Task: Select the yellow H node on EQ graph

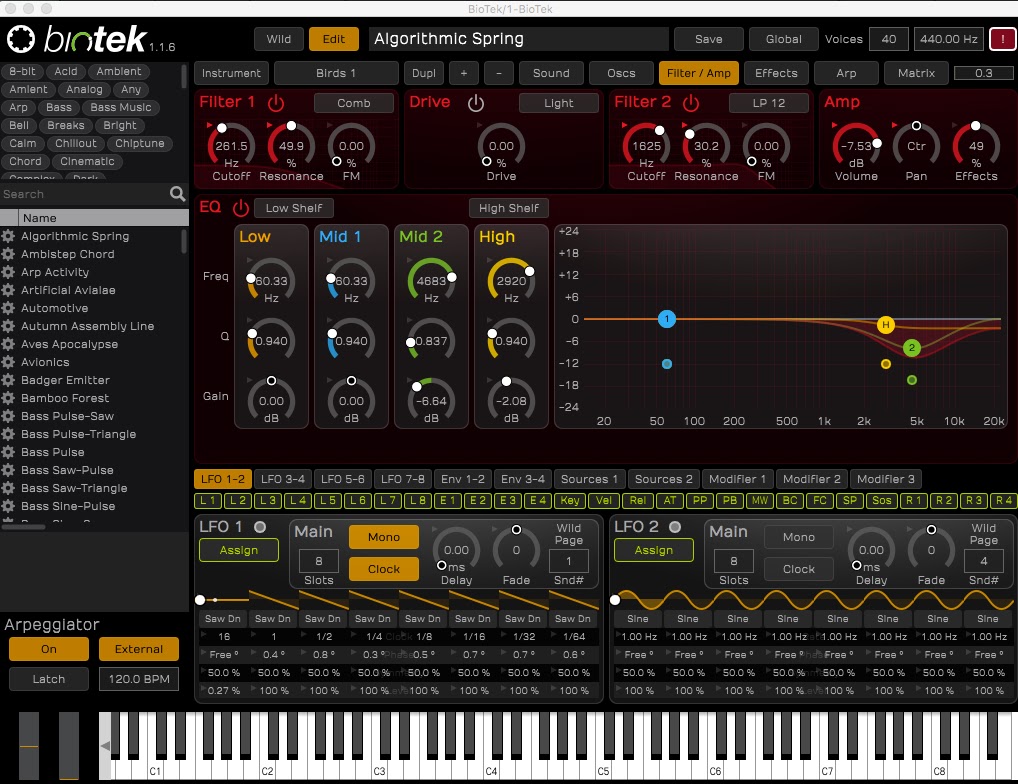Action: point(886,325)
